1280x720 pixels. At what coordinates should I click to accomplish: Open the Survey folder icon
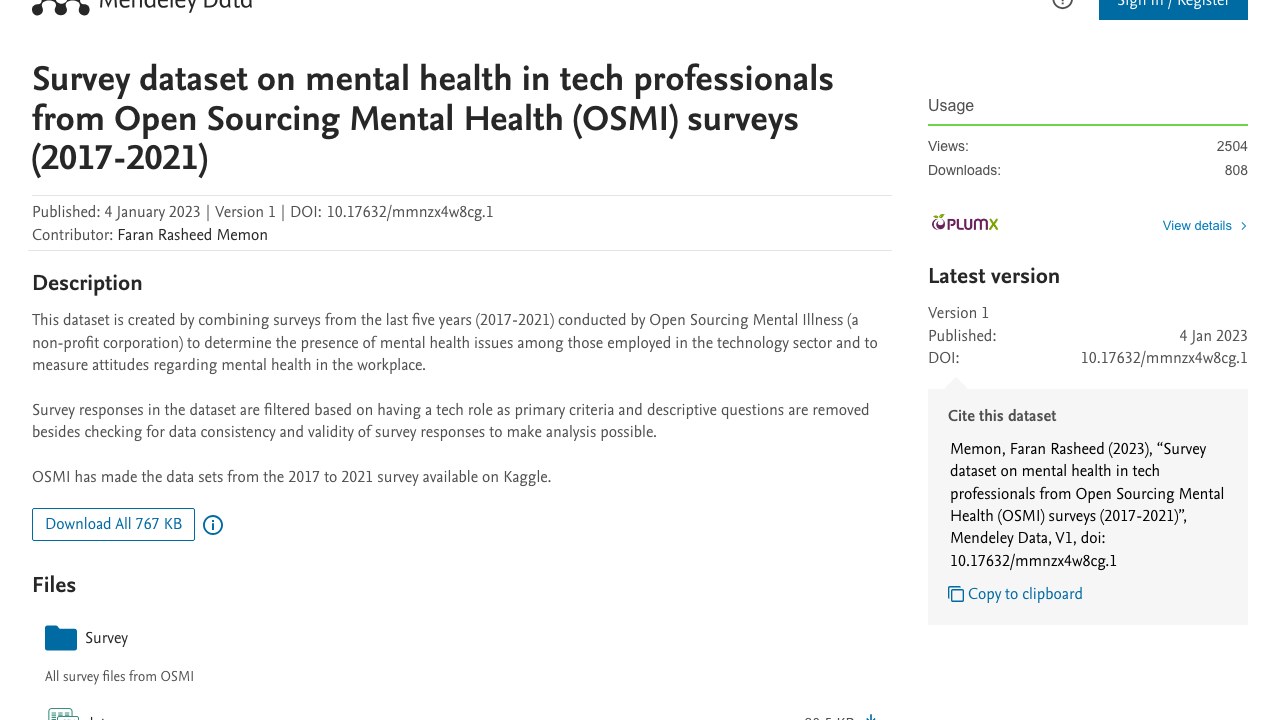tap(61, 638)
